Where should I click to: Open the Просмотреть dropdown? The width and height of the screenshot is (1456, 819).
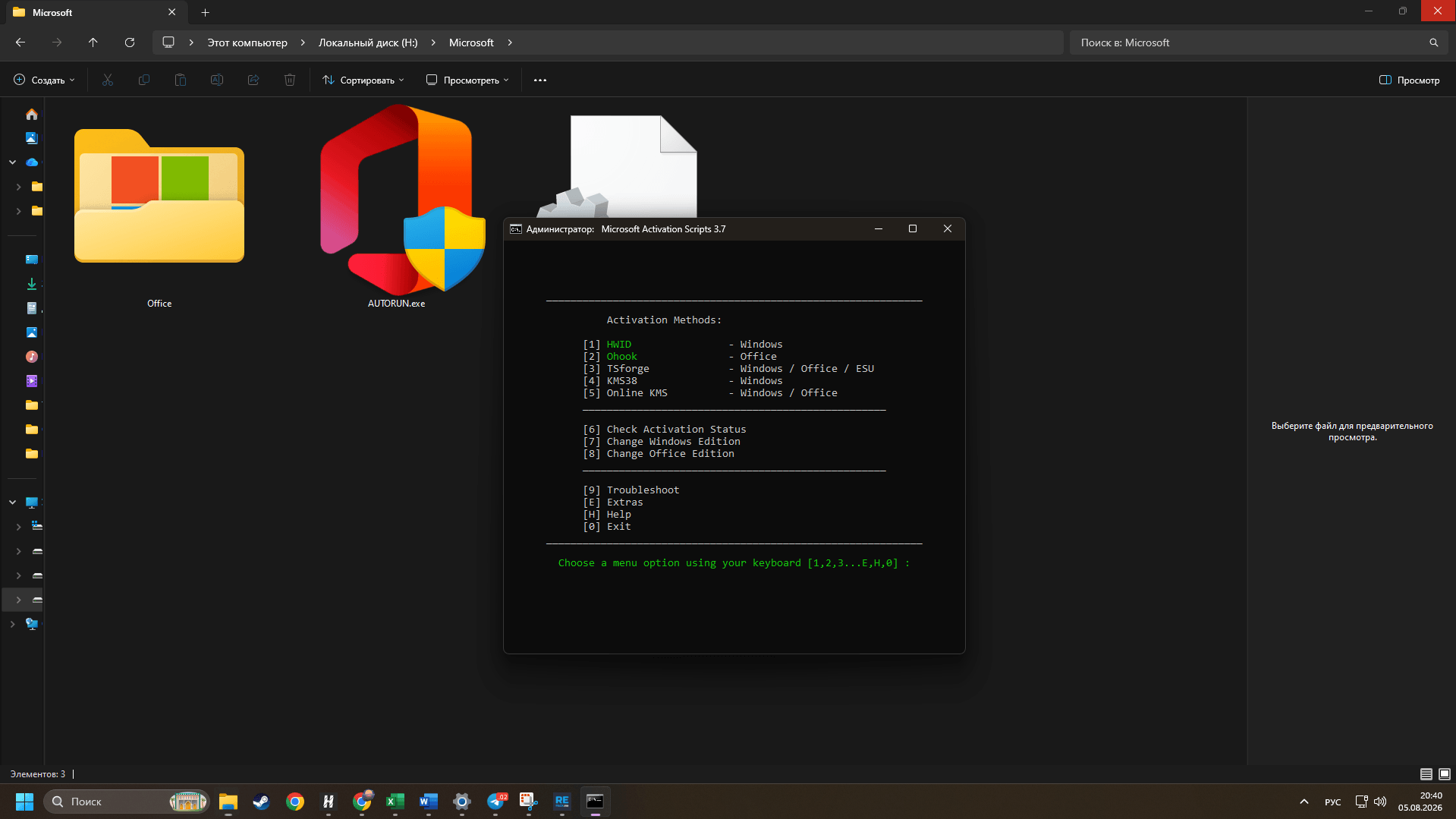[467, 80]
